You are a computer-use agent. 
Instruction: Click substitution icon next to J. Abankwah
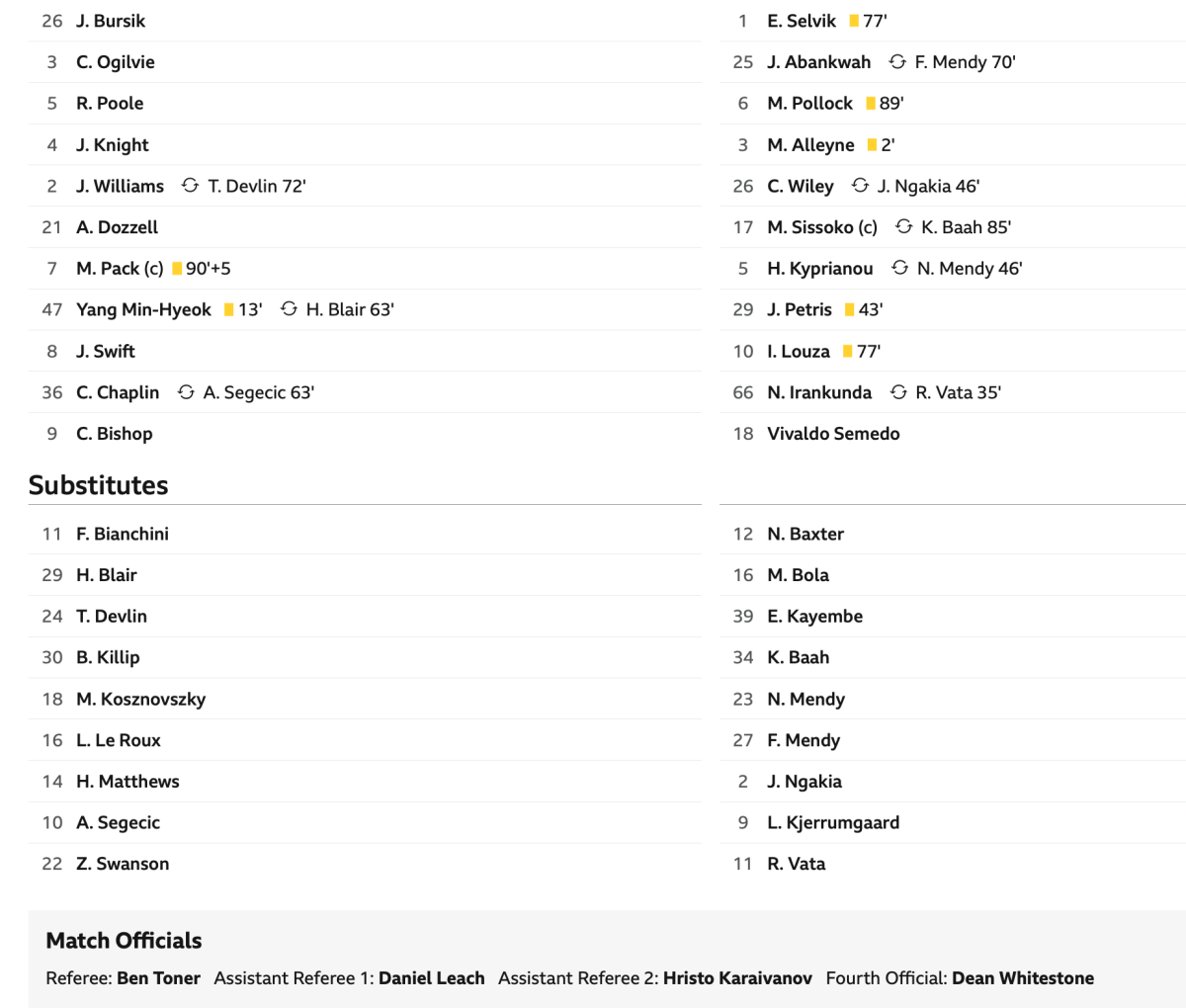pyautogui.click(x=897, y=62)
